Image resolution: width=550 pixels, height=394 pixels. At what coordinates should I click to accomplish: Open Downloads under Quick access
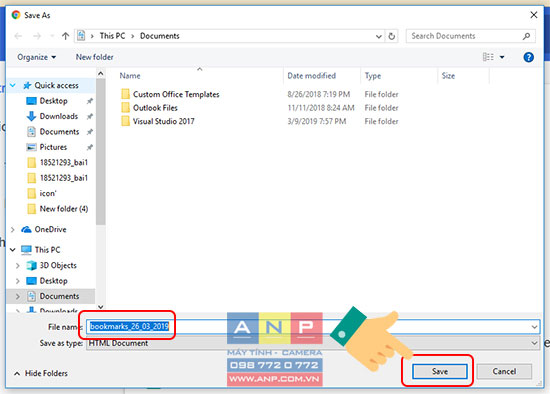pyautogui.click(x=59, y=116)
